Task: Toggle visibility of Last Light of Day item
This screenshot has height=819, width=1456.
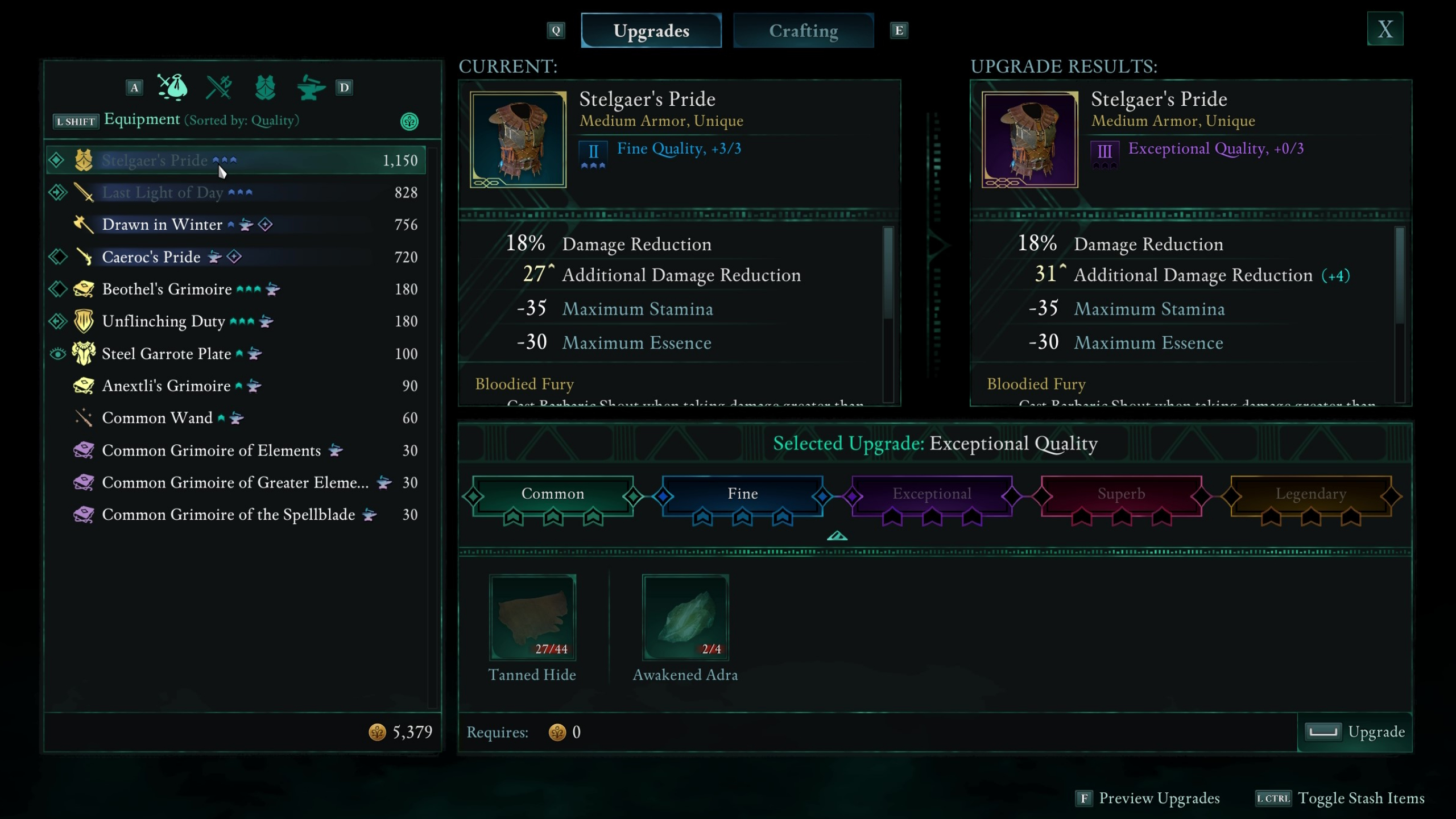Action: point(57,192)
